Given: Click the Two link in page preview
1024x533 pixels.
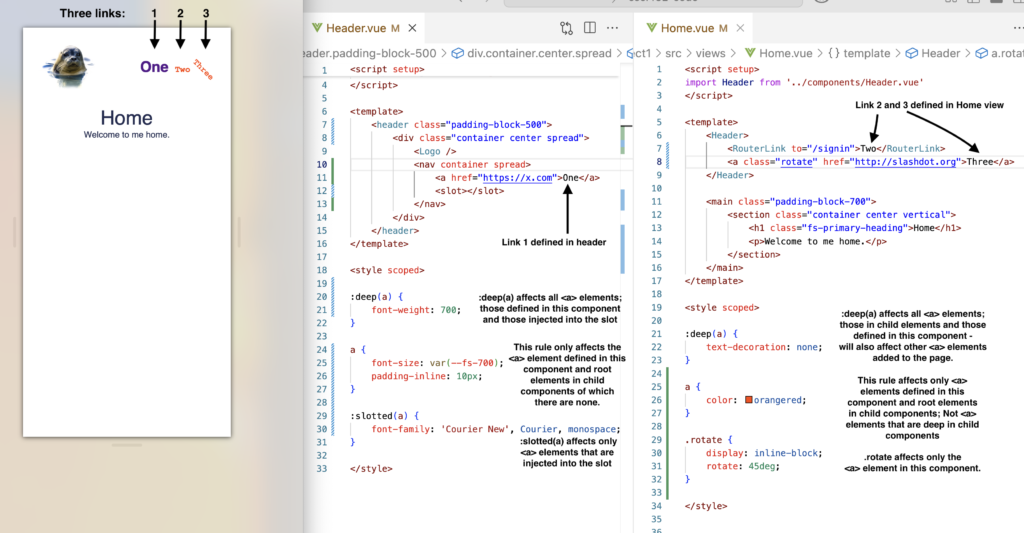Looking at the screenshot, I should coord(182,69).
